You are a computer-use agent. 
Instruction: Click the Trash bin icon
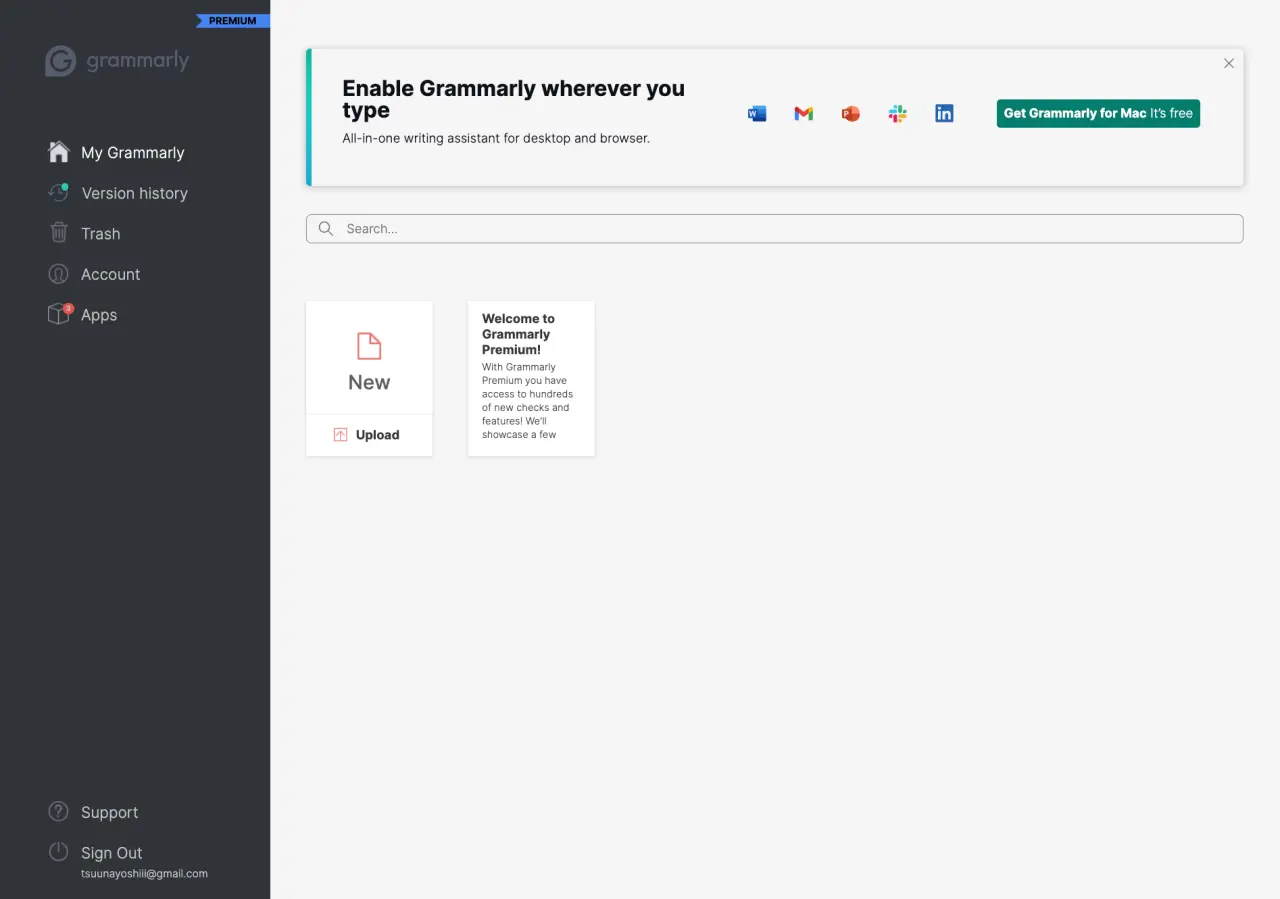tap(59, 233)
